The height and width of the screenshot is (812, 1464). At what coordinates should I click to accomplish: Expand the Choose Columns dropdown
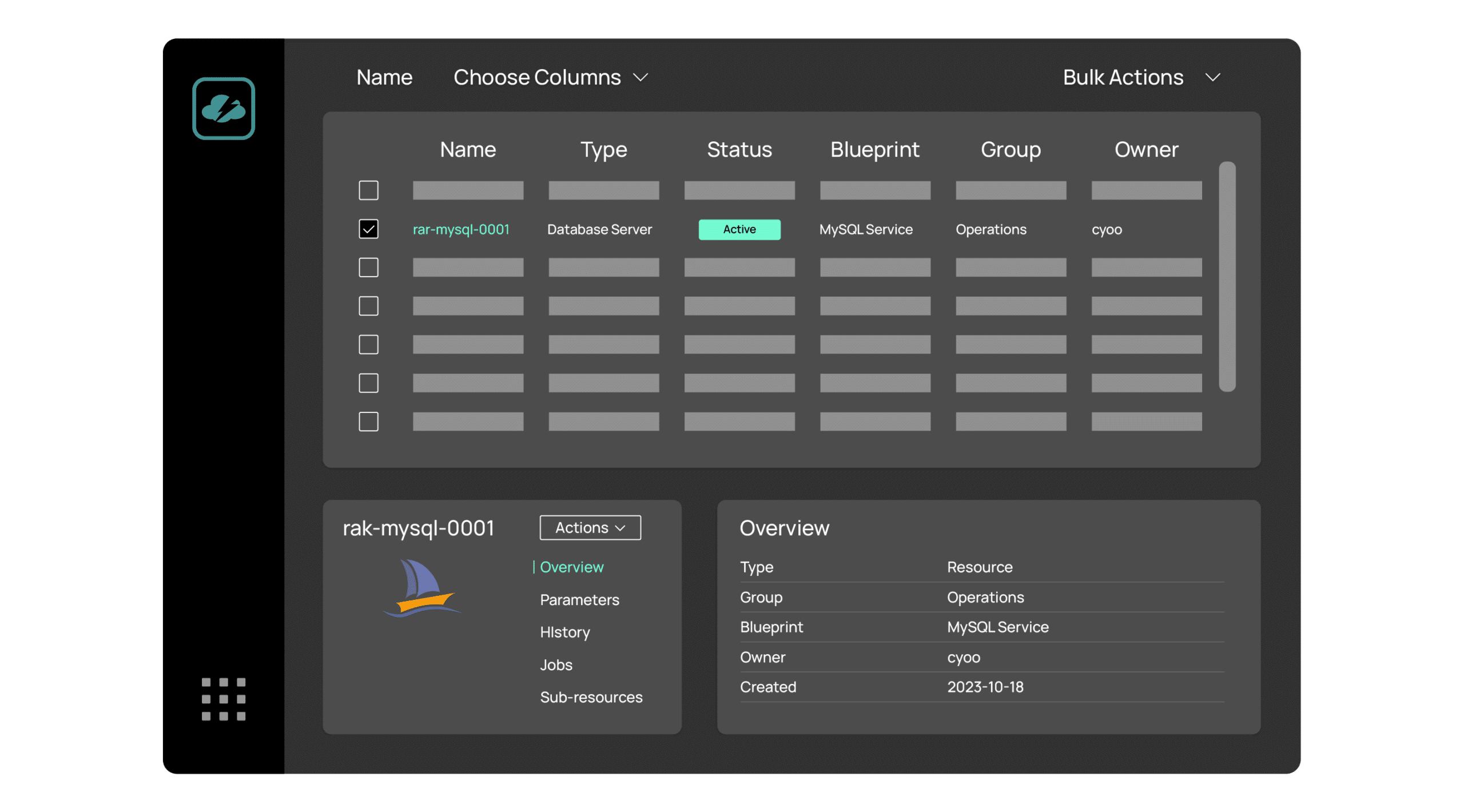coord(551,76)
